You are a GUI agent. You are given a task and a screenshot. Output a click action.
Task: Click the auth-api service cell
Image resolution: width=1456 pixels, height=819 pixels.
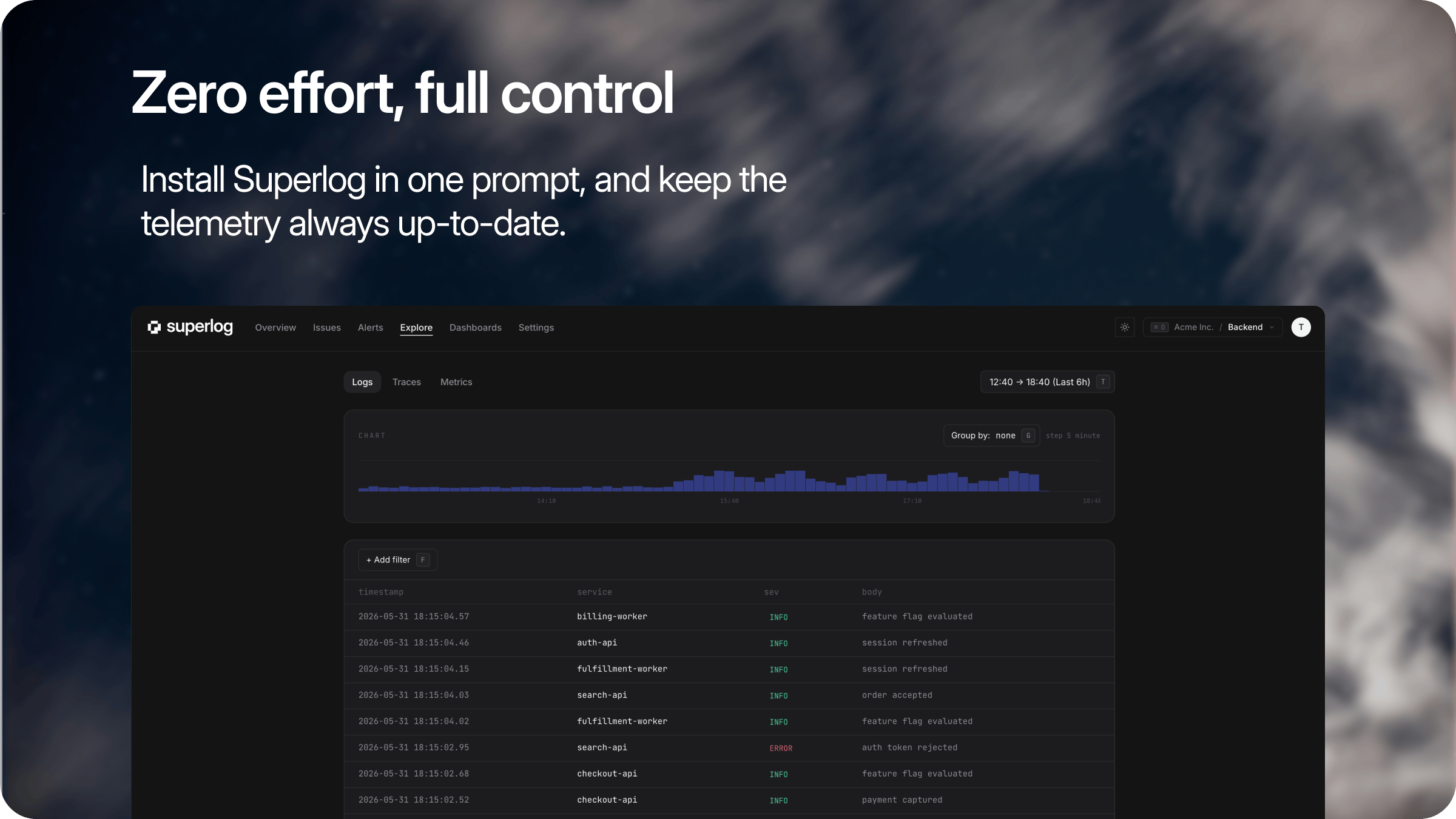597,642
